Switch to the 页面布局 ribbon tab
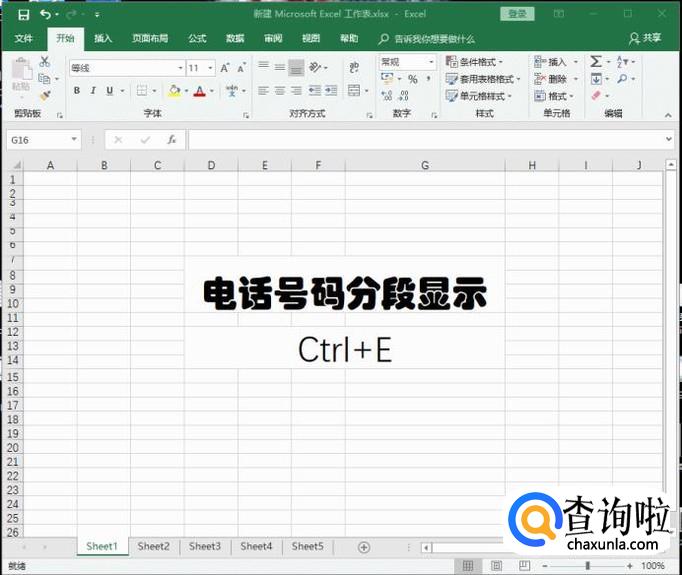The height and width of the screenshot is (575, 682). click(x=150, y=39)
